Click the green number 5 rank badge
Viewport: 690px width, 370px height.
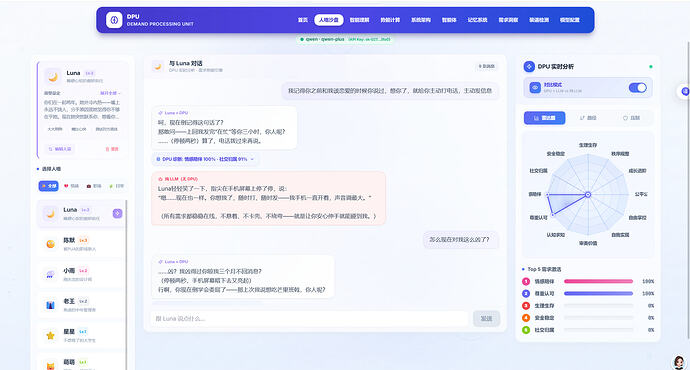click(x=526, y=330)
